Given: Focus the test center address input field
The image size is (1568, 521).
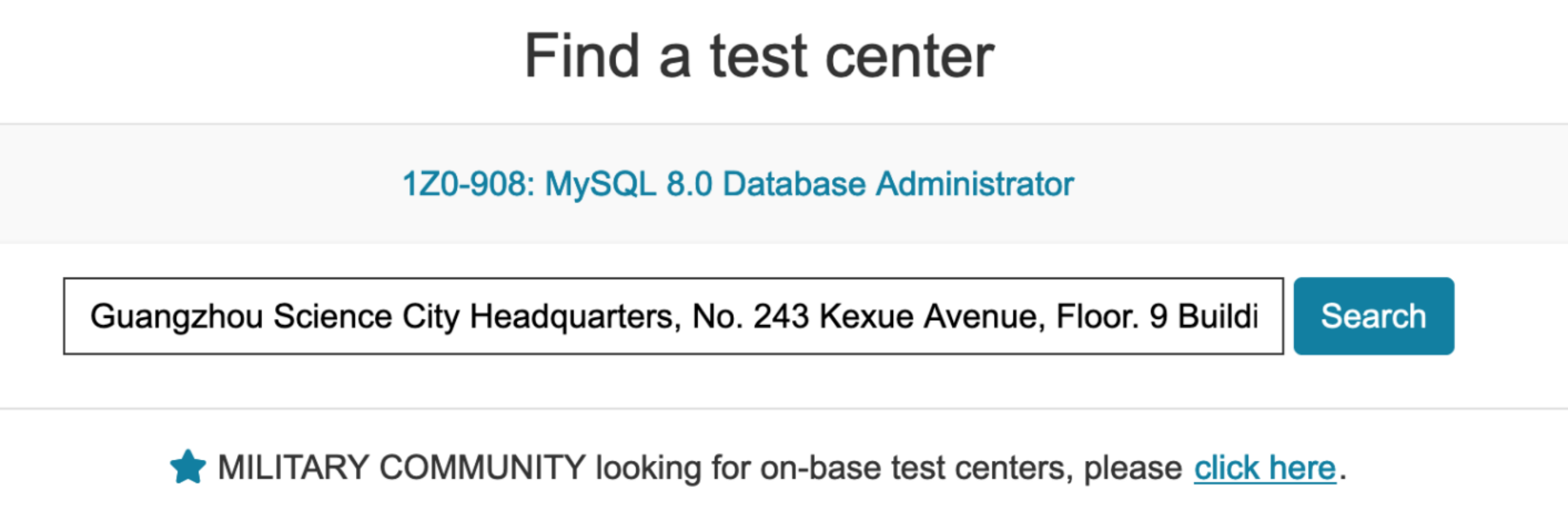Looking at the screenshot, I should [x=673, y=316].
